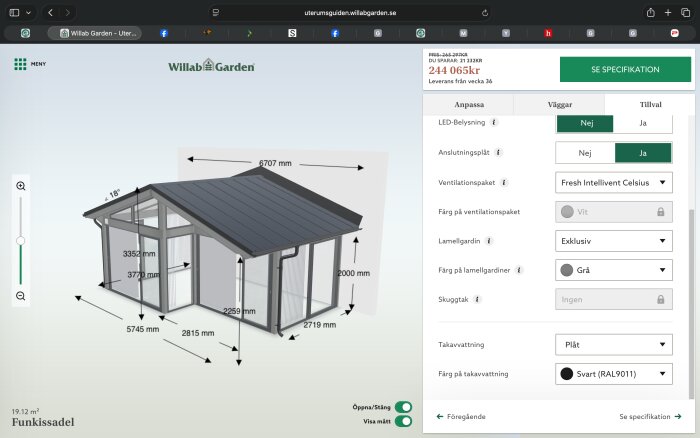This screenshot has width=700, height=438.
Task: Show info for Lamellgardin
Action: click(x=489, y=241)
